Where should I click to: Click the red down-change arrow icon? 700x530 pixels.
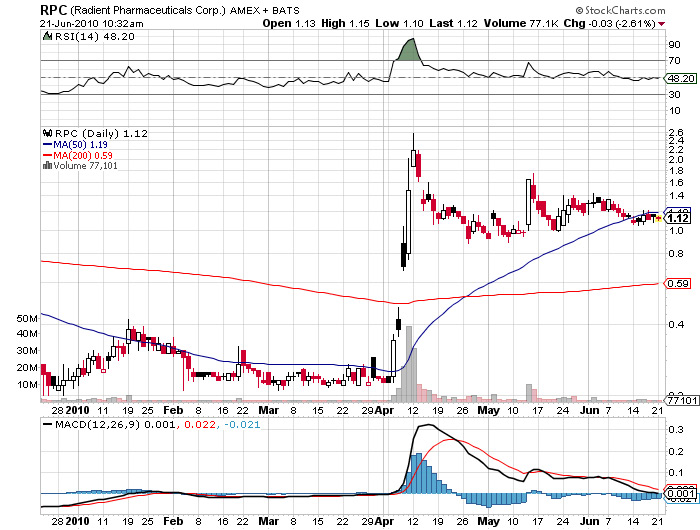[661, 24]
